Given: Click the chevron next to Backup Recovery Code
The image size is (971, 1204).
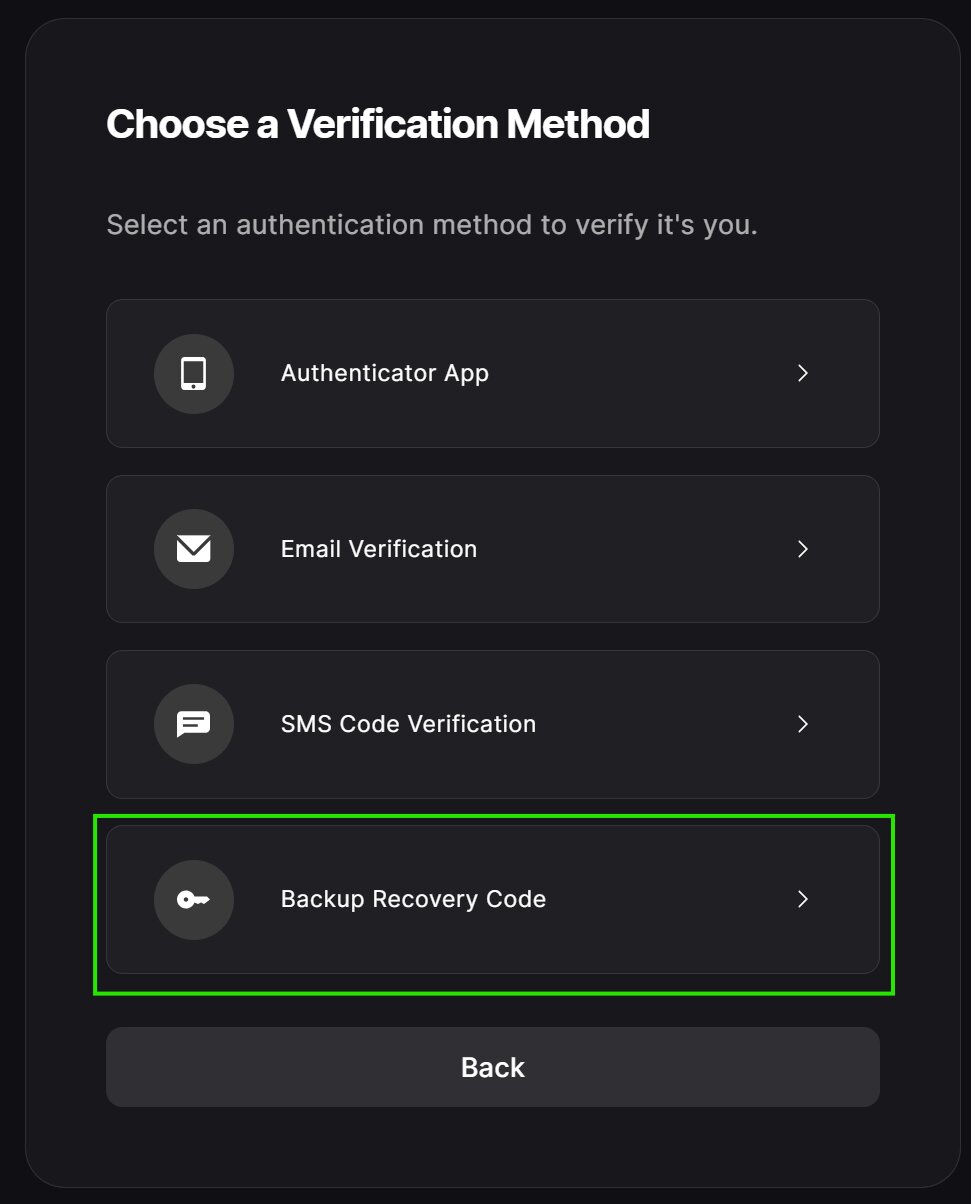Looking at the screenshot, I should pos(802,900).
